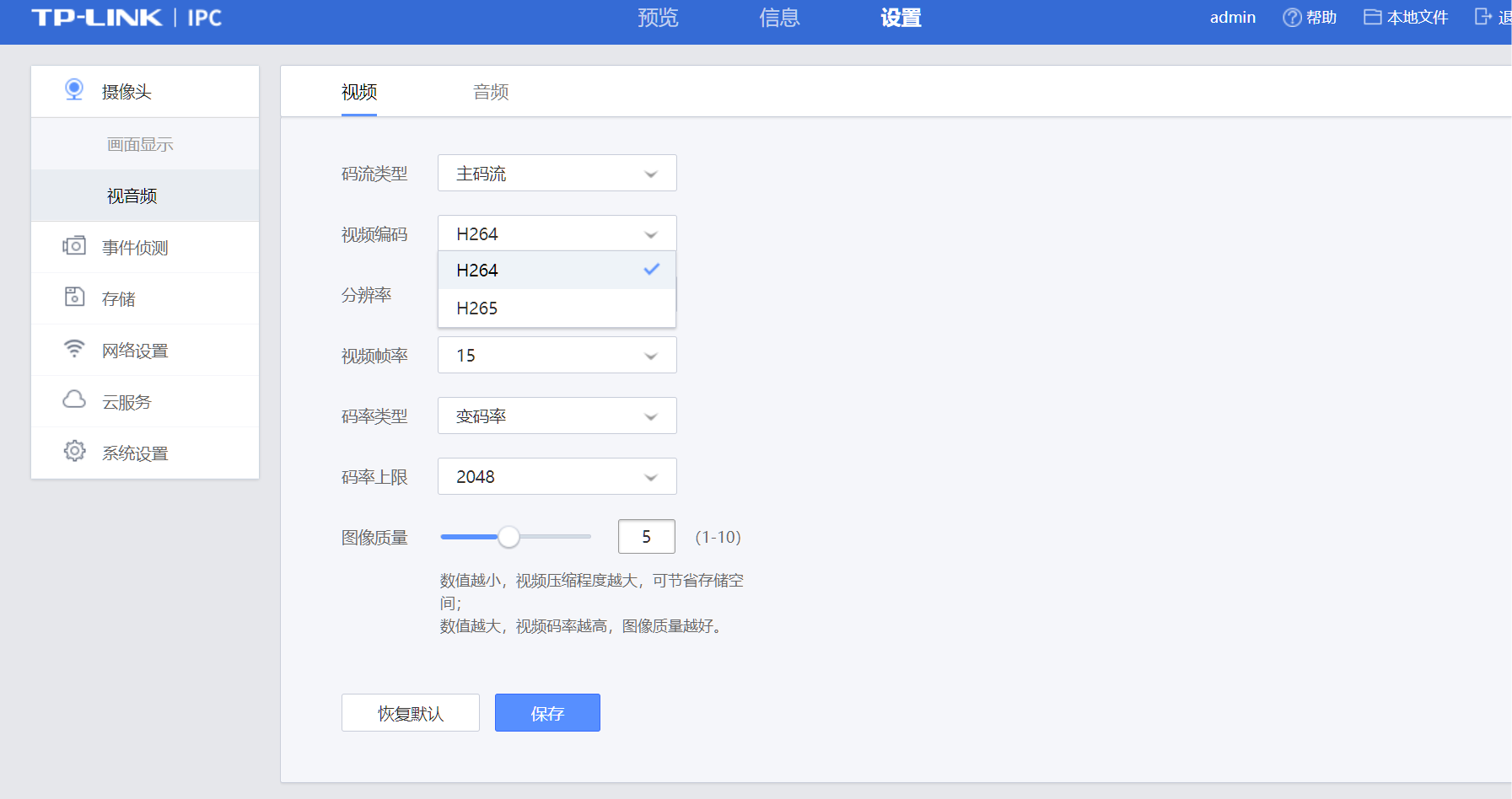Select H265 option in dropdown list
The image size is (1512, 799).
(557, 308)
